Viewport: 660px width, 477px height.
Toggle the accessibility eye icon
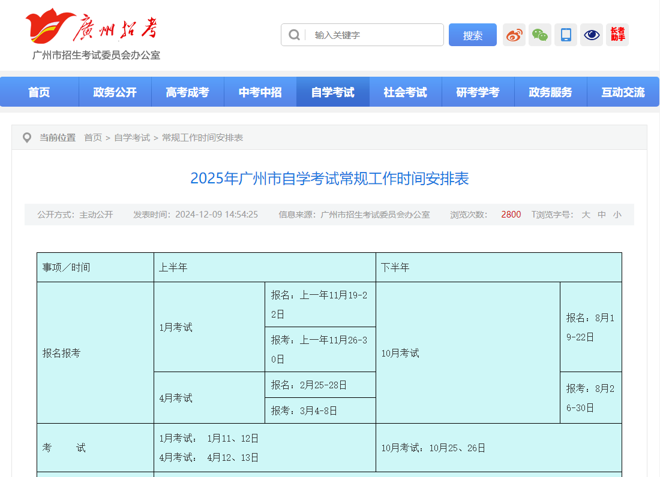pyautogui.click(x=592, y=35)
